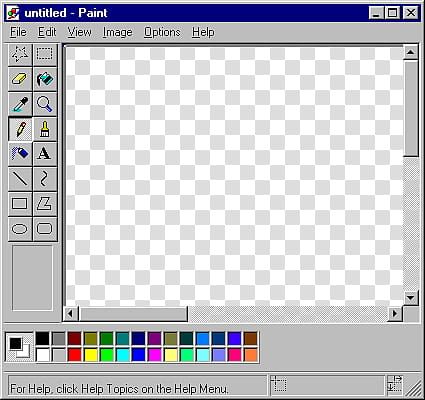Select the Ellipse tool

tap(20, 229)
